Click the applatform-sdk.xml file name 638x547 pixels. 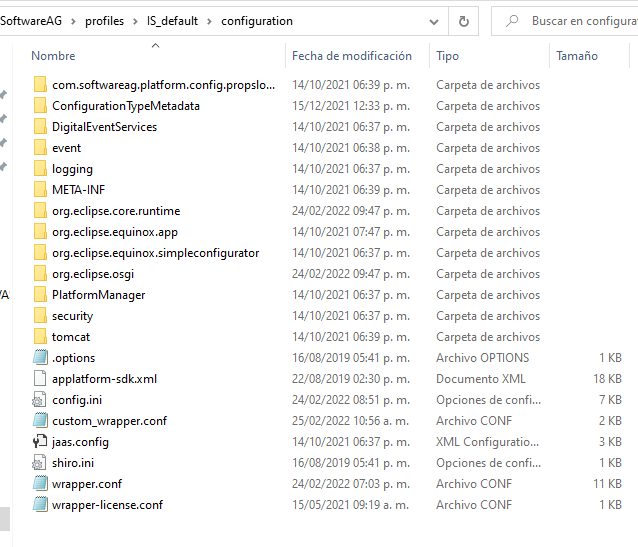coord(105,379)
